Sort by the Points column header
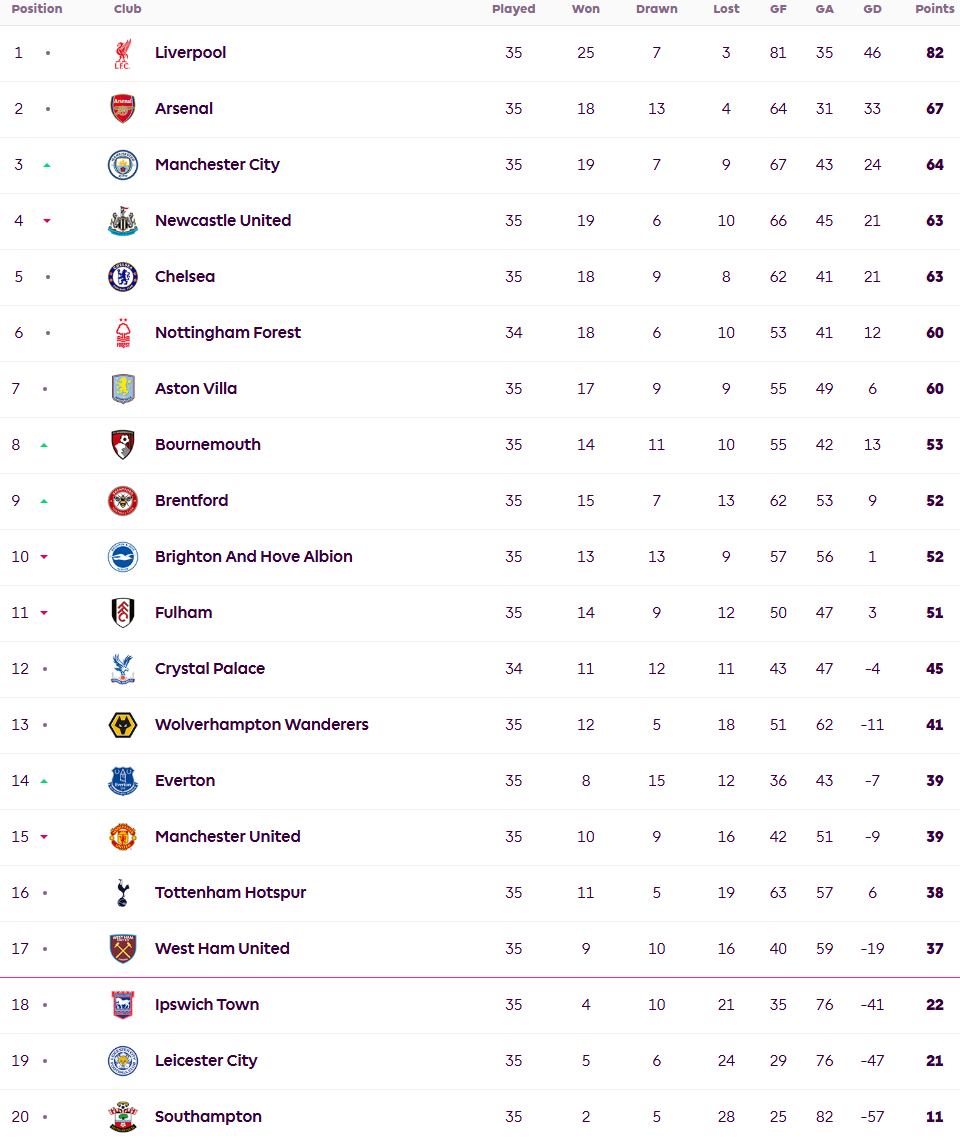This screenshot has width=960, height=1140. [x=935, y=9]
